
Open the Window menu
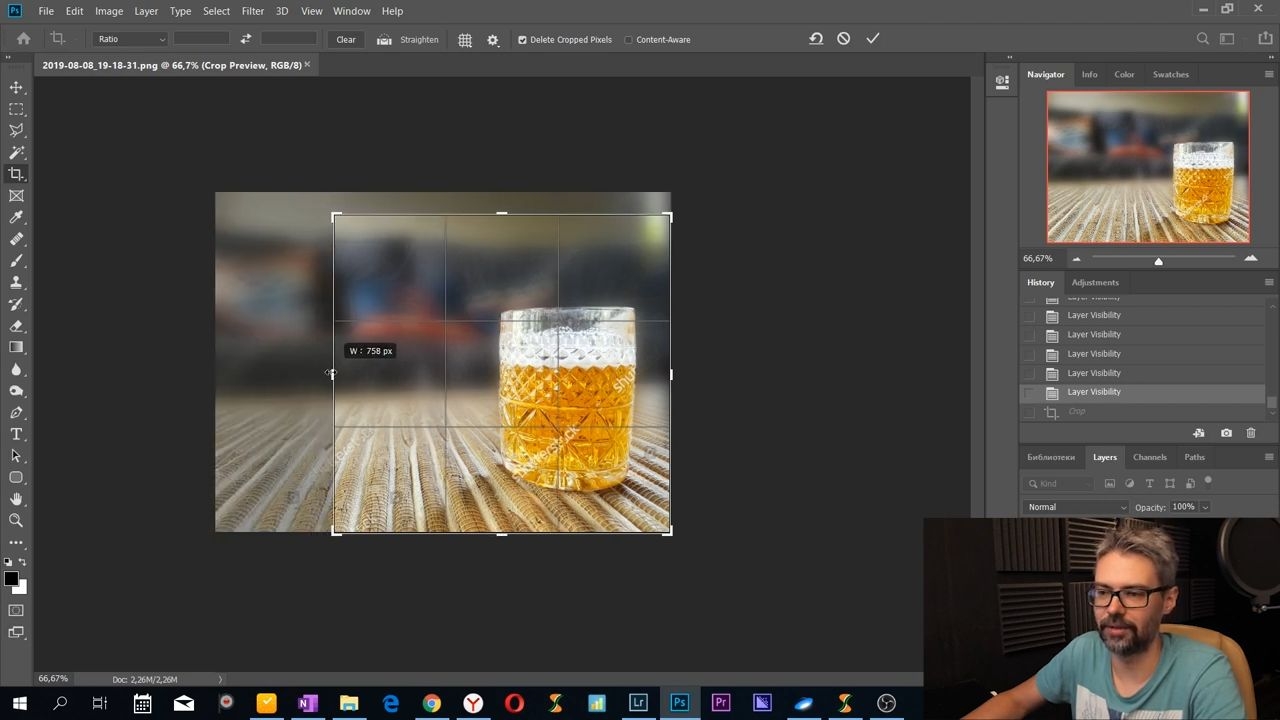coord(352,11)
